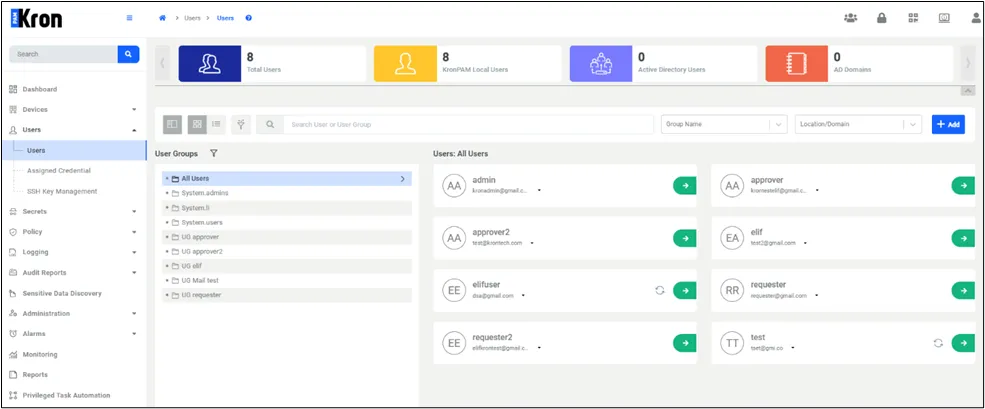The image size is (985, 409).
Task: Open Privileged Task Automation in sidebar
Action: tap(66, 396)
